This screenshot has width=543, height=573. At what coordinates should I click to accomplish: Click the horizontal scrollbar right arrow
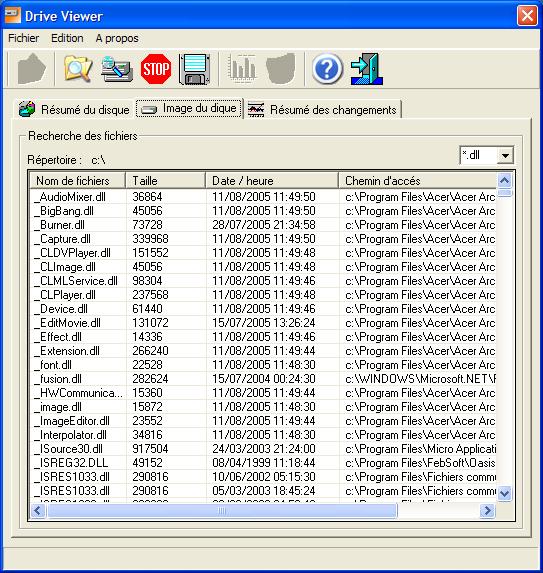(487, 511)
